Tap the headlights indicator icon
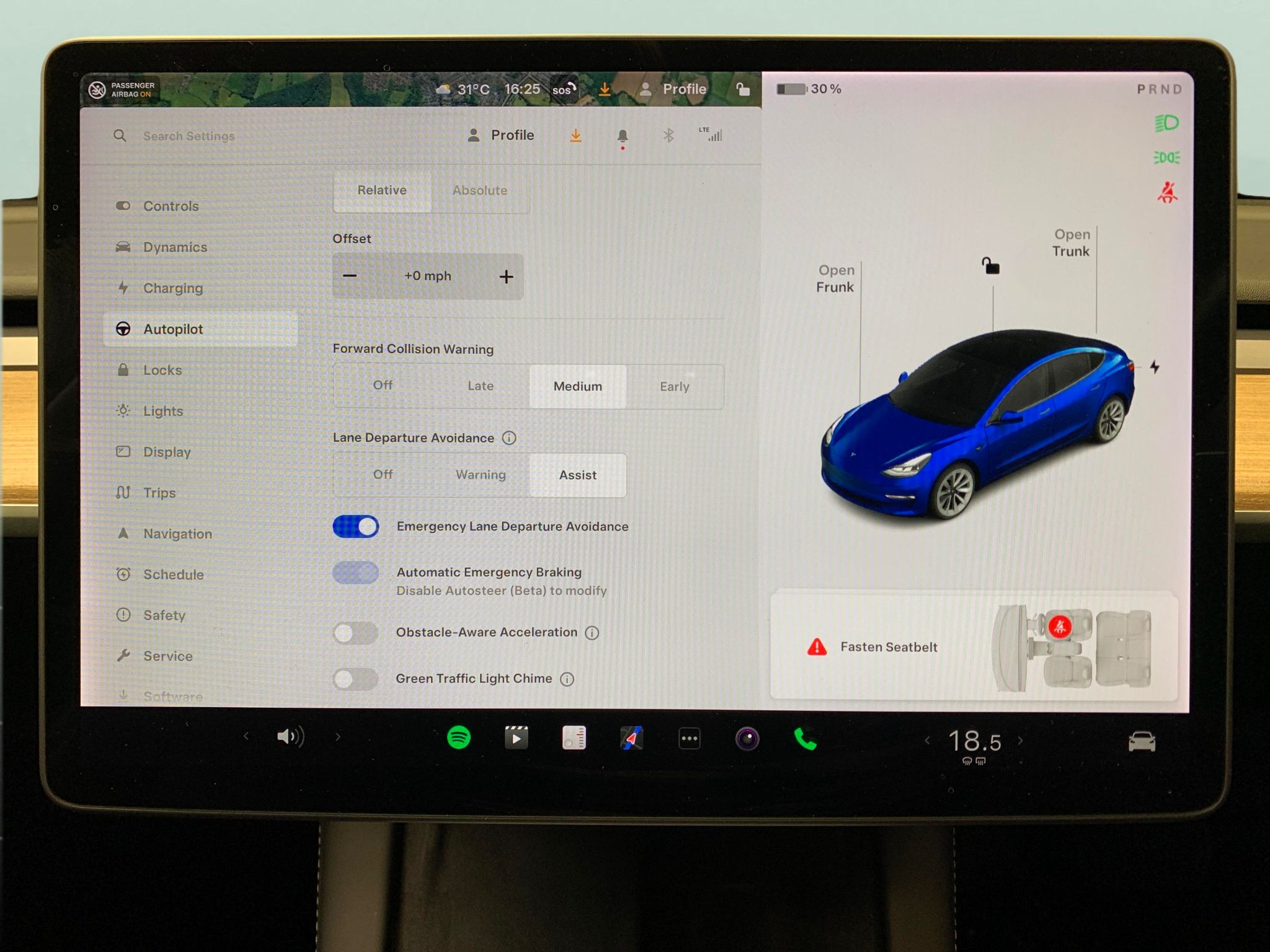Viewport: 1270px width, 952px height. pos(1166,123)
